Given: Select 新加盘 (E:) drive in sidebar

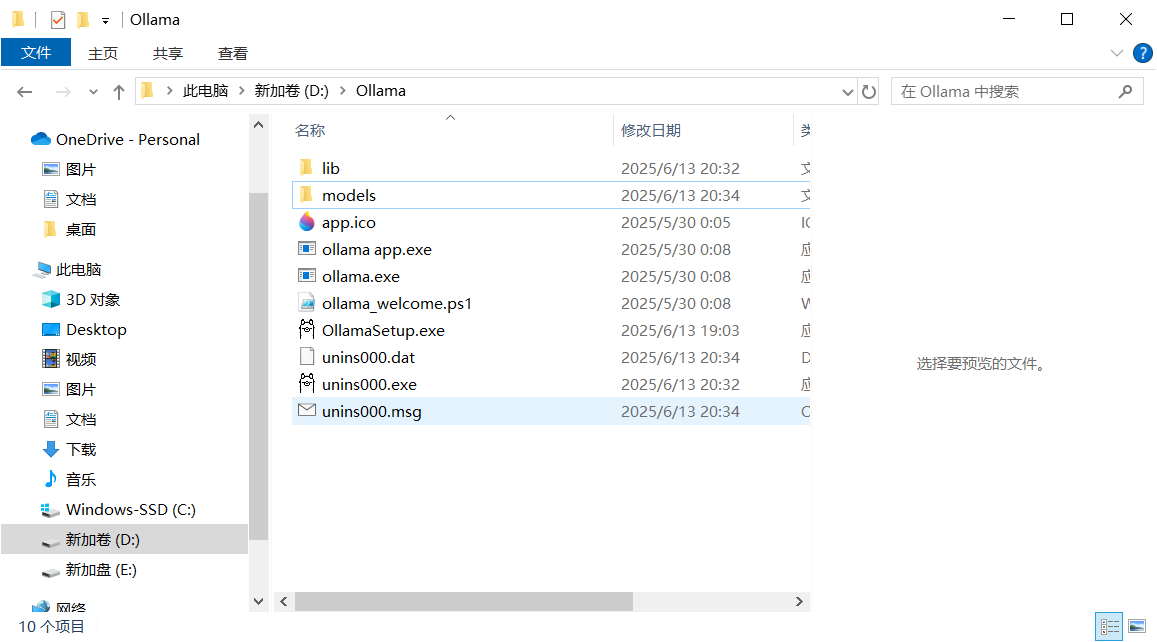Looking at the screenshot, I should point(100,570).
